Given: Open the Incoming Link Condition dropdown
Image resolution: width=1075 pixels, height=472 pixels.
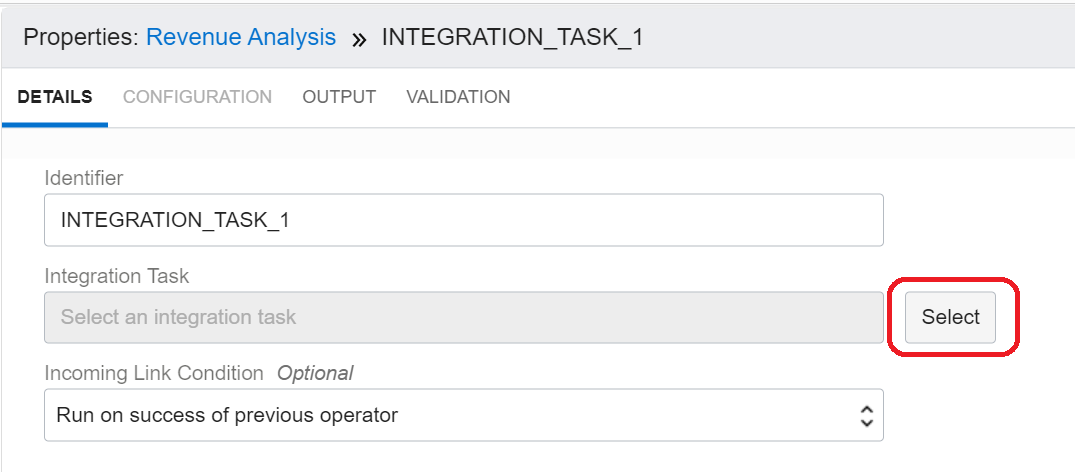Looking at the screenshot, I should pyautogui.click(x=463, y=415).
